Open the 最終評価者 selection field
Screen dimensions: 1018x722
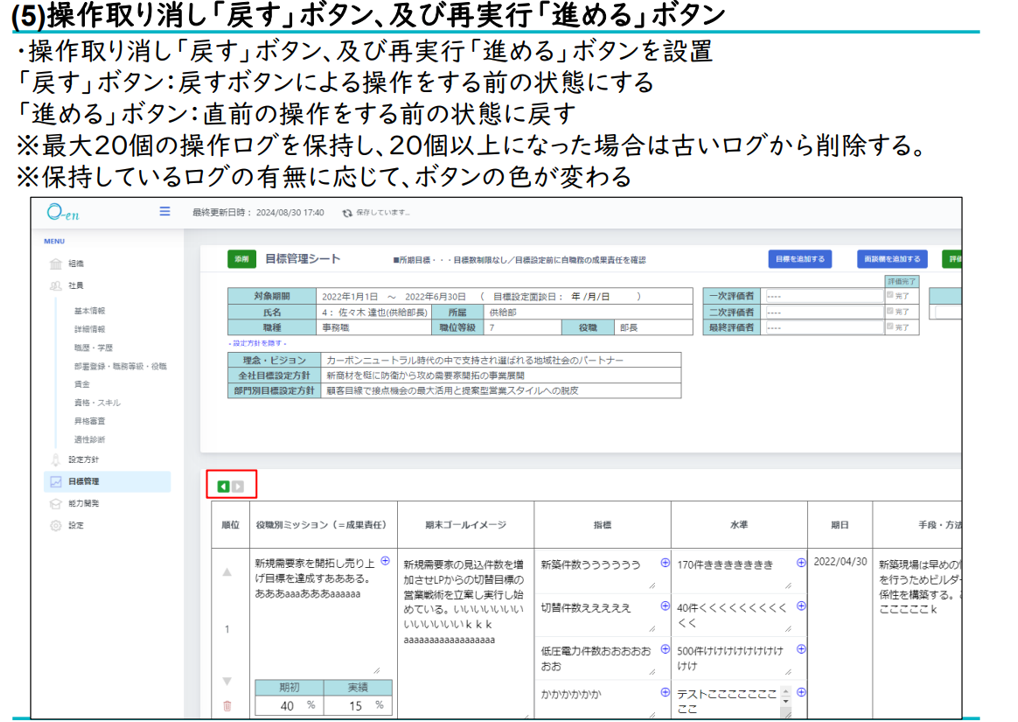tap(823, 327)
